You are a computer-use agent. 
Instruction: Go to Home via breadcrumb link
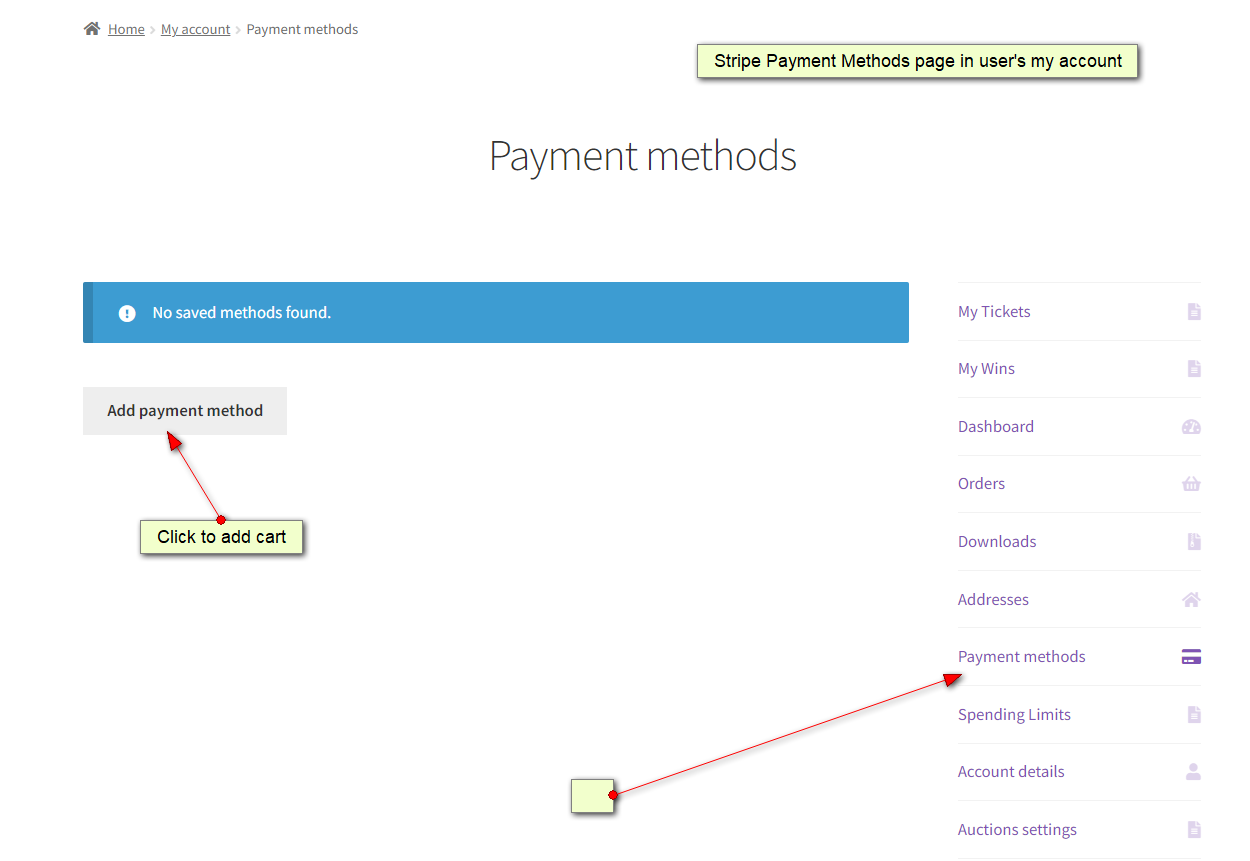tap(126, 29)
